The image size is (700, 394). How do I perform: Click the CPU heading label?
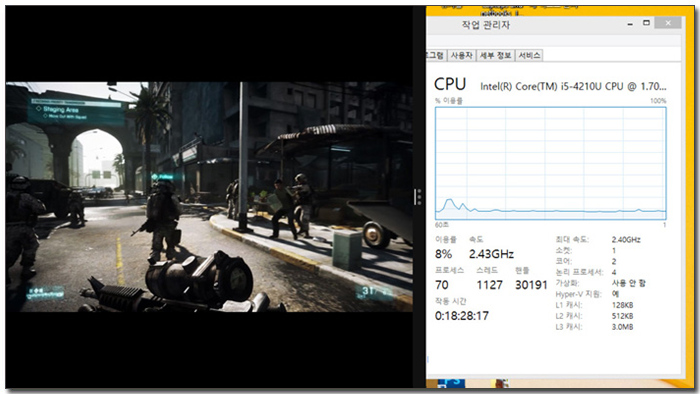point(450,84)
